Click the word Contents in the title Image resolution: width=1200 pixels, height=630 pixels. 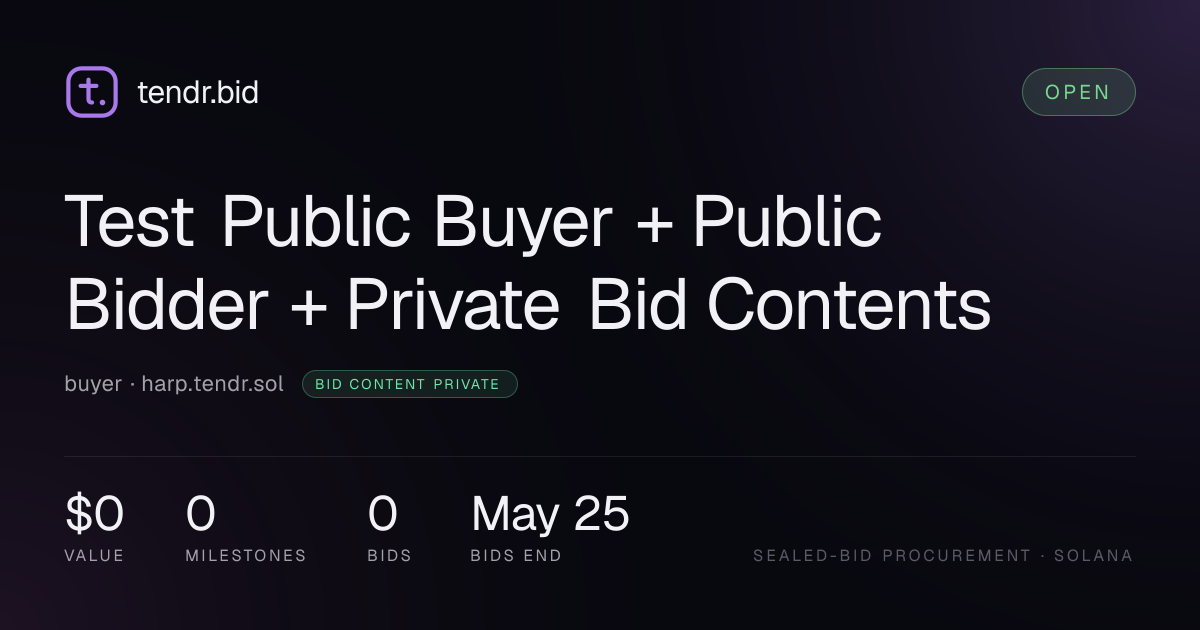click(849, 305)
